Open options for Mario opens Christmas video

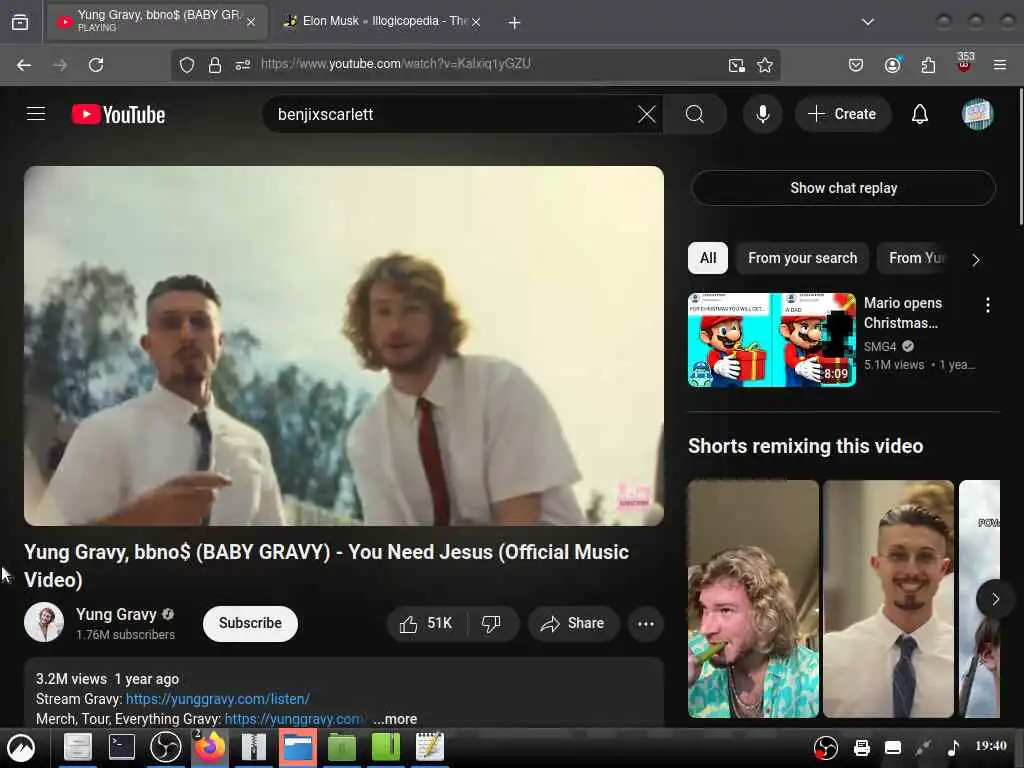pyautogui.click(x=987, y=305)
